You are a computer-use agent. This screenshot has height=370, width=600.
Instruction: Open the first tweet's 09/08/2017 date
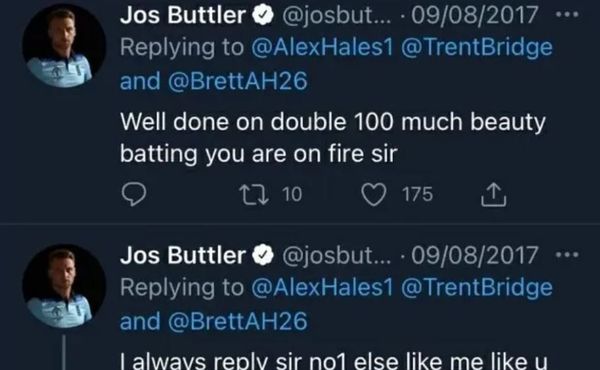[x=474, y=16]
